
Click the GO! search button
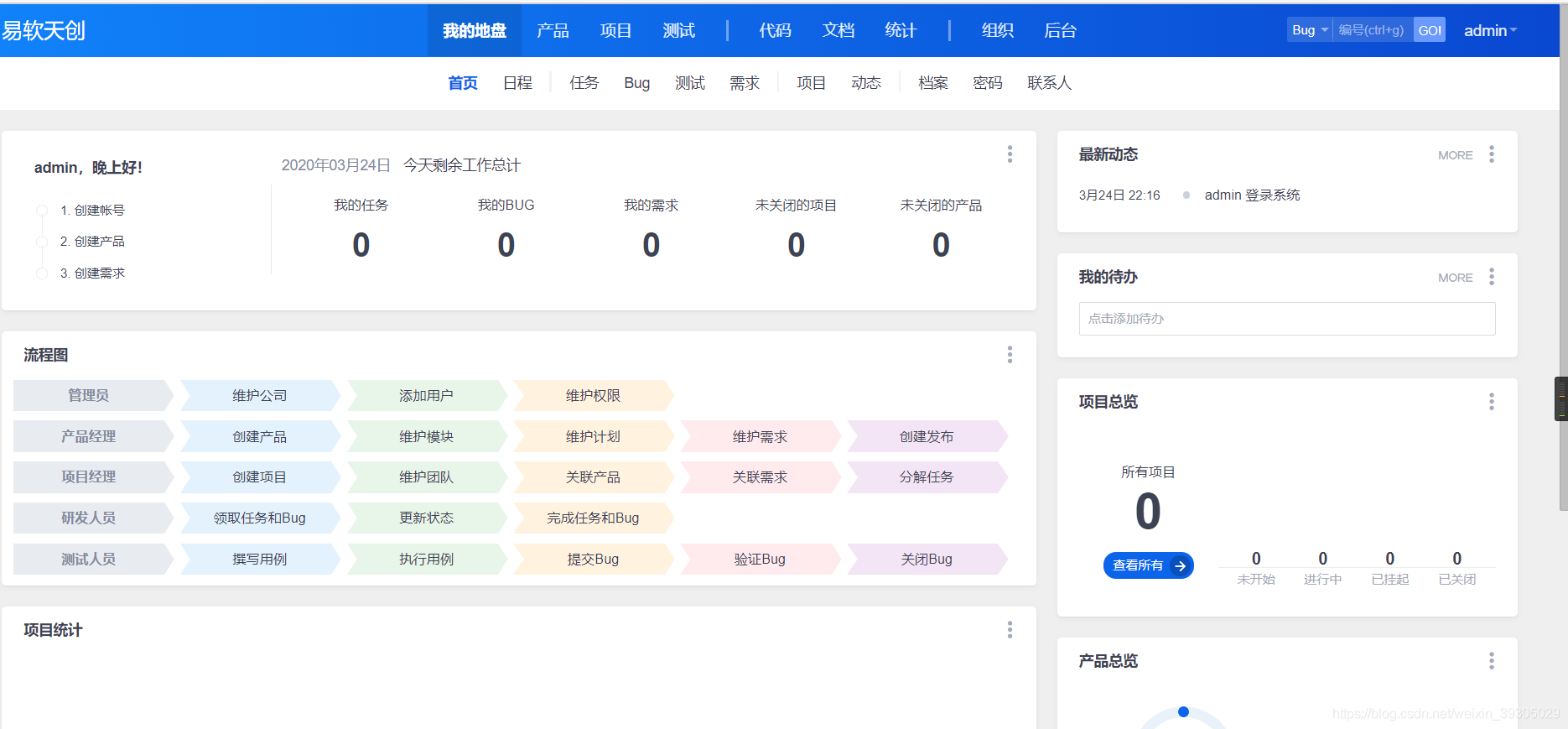1430,30
